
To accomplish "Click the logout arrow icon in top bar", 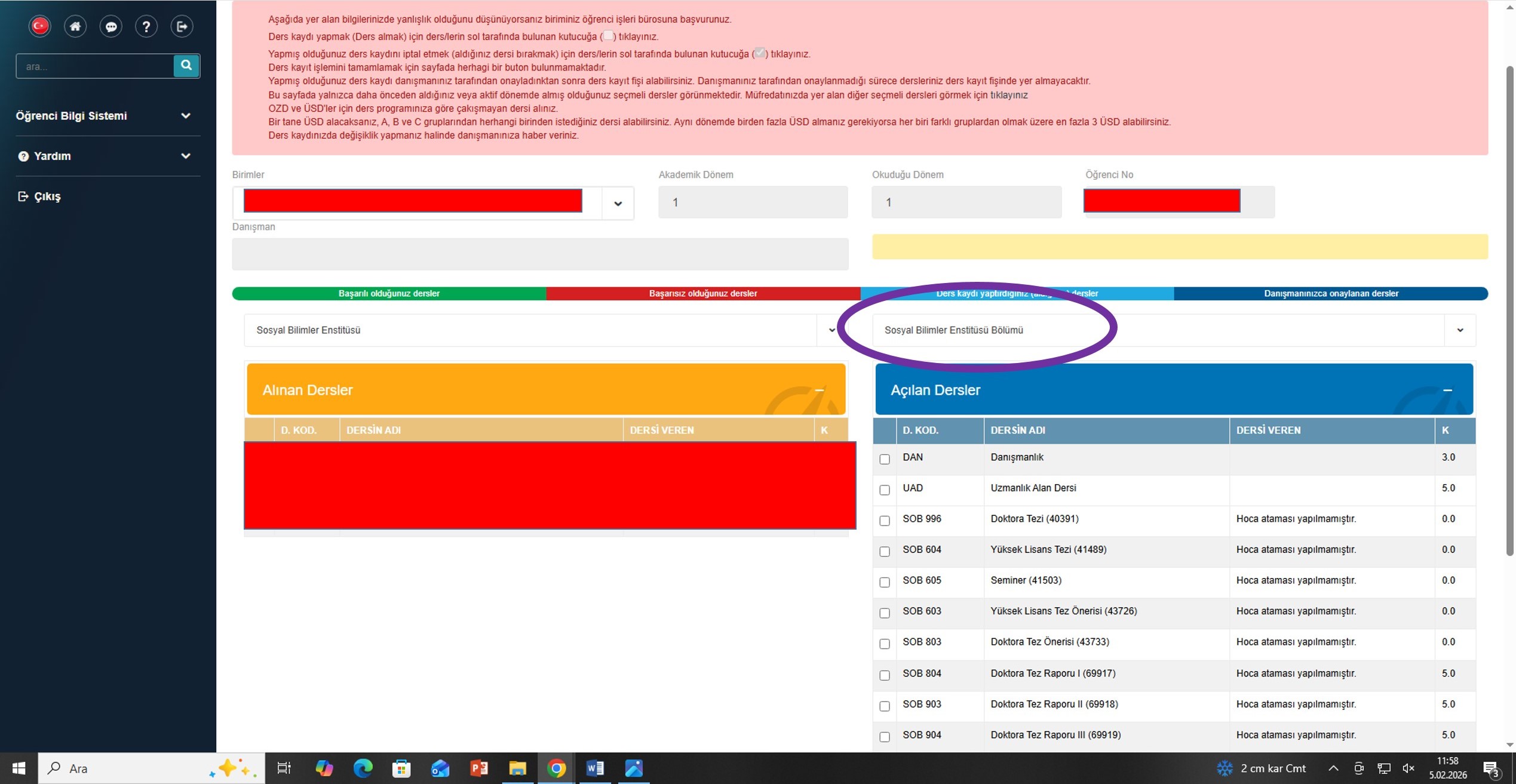I will coord(182,26).
